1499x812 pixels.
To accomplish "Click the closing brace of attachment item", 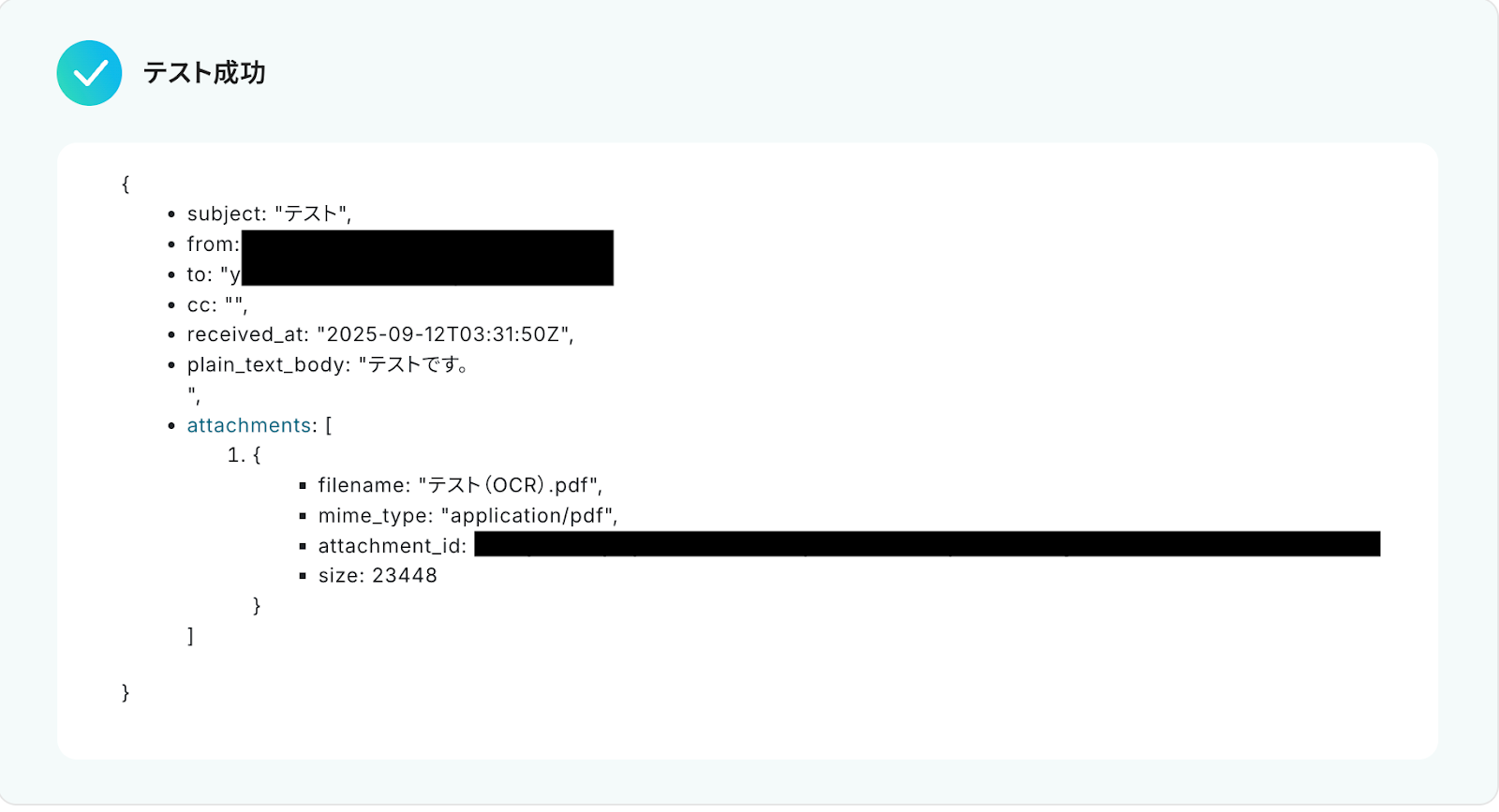I will (x=257, y=606).
